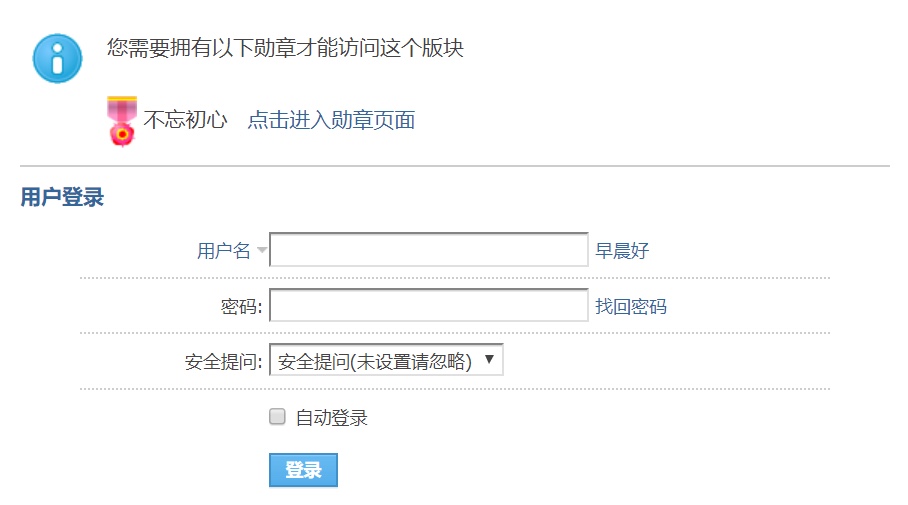The image size is (908, 505).
Task: Focus the username input field
Action: click(429, 250)
